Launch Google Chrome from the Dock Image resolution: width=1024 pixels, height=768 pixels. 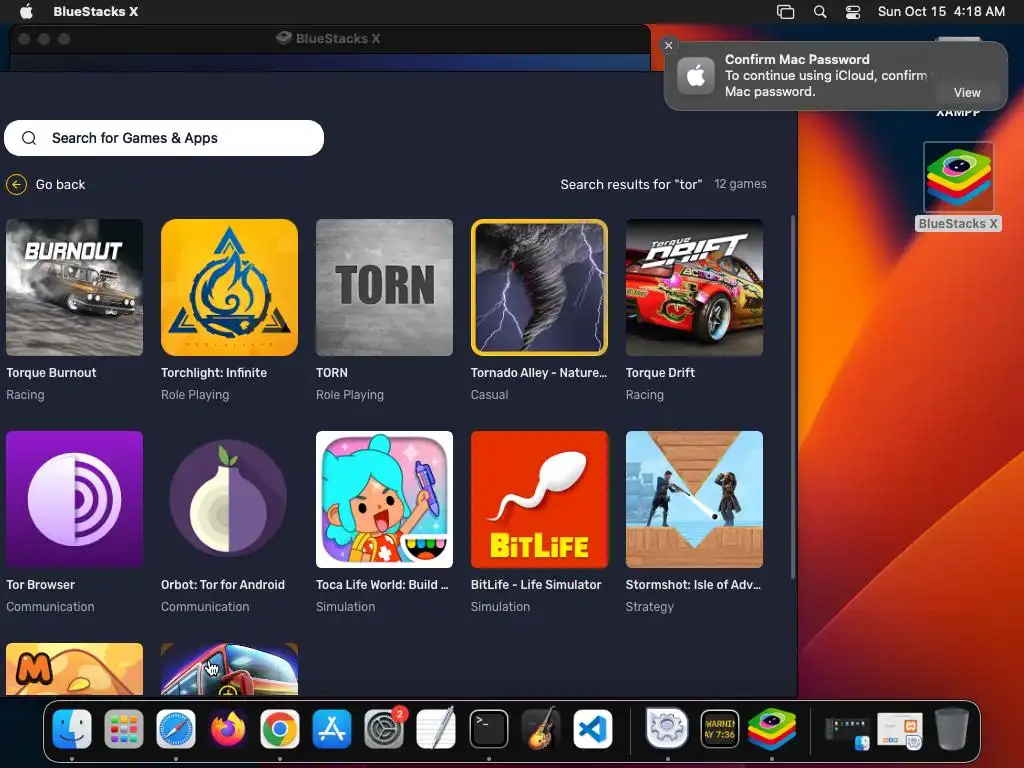click(280, 729)
